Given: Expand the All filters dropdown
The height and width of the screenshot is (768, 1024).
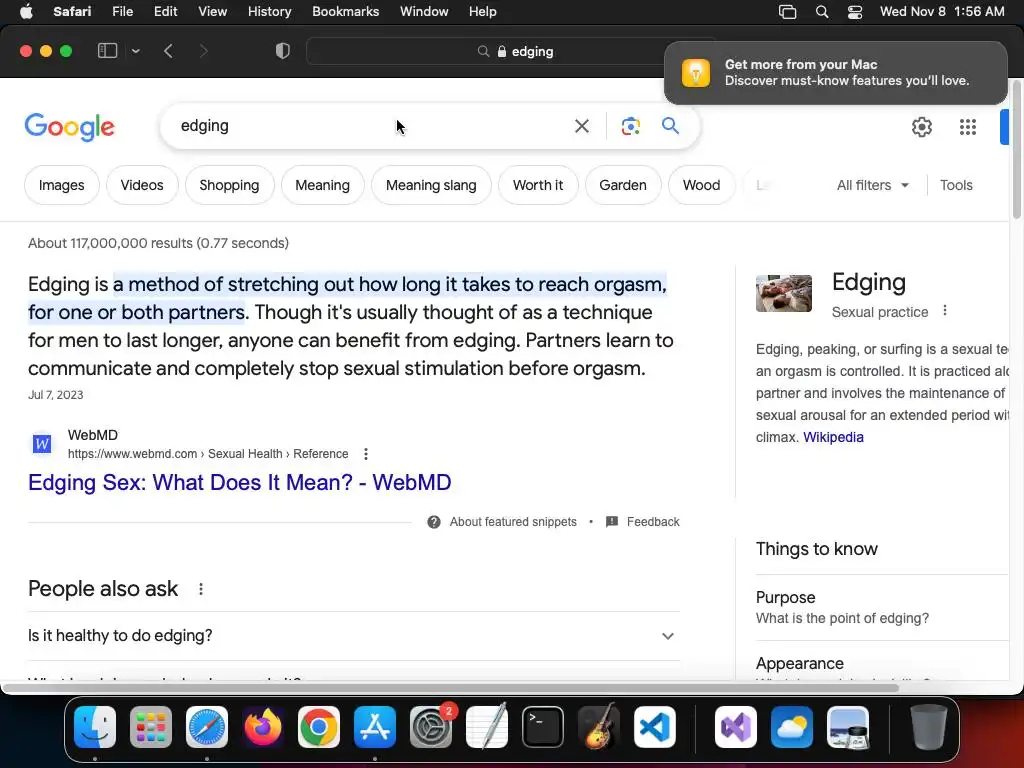Looking at the screenshot, I should click(872, 185).
